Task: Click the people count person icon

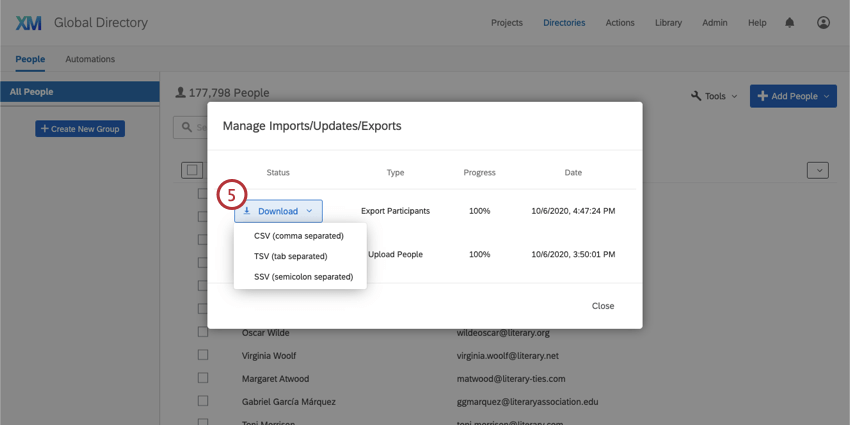Action: click(180, 93)
